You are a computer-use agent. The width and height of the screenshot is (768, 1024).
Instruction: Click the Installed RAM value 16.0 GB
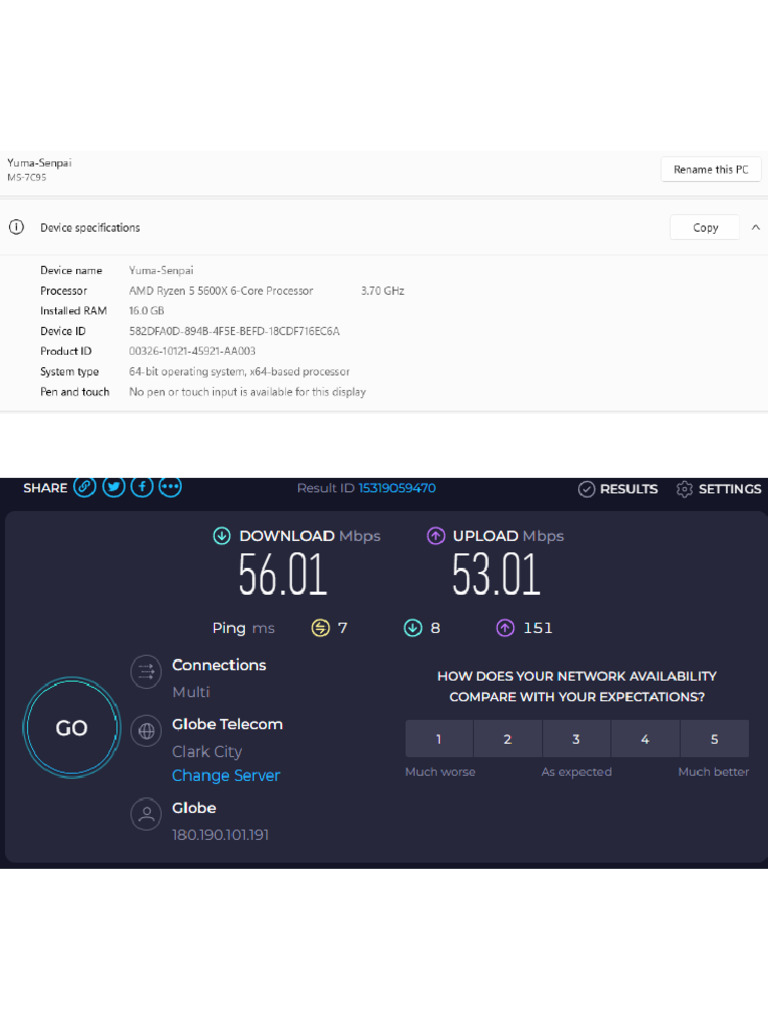click(146, 311)
